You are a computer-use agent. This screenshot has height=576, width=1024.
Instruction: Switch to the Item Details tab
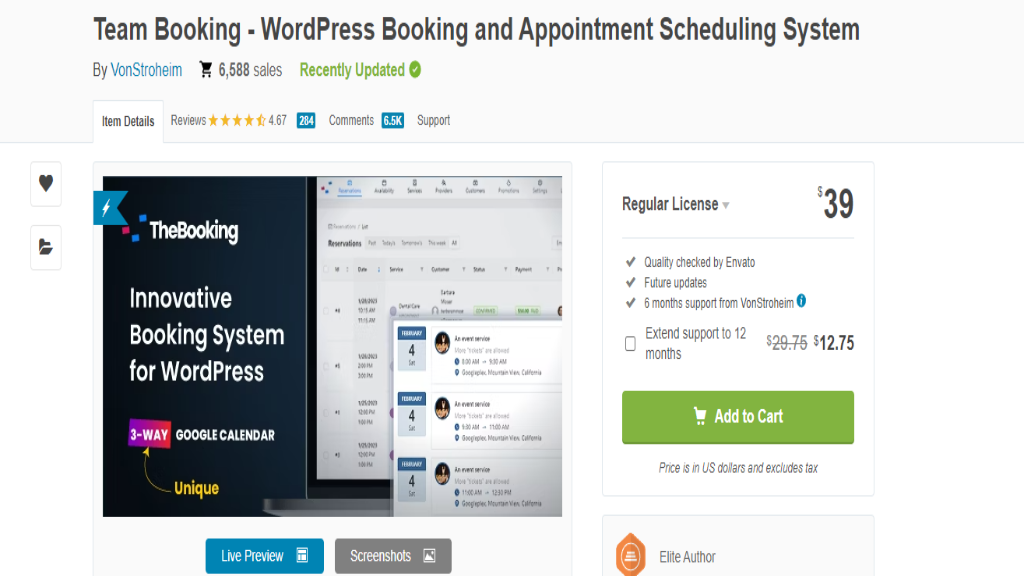tap(128, 121)
